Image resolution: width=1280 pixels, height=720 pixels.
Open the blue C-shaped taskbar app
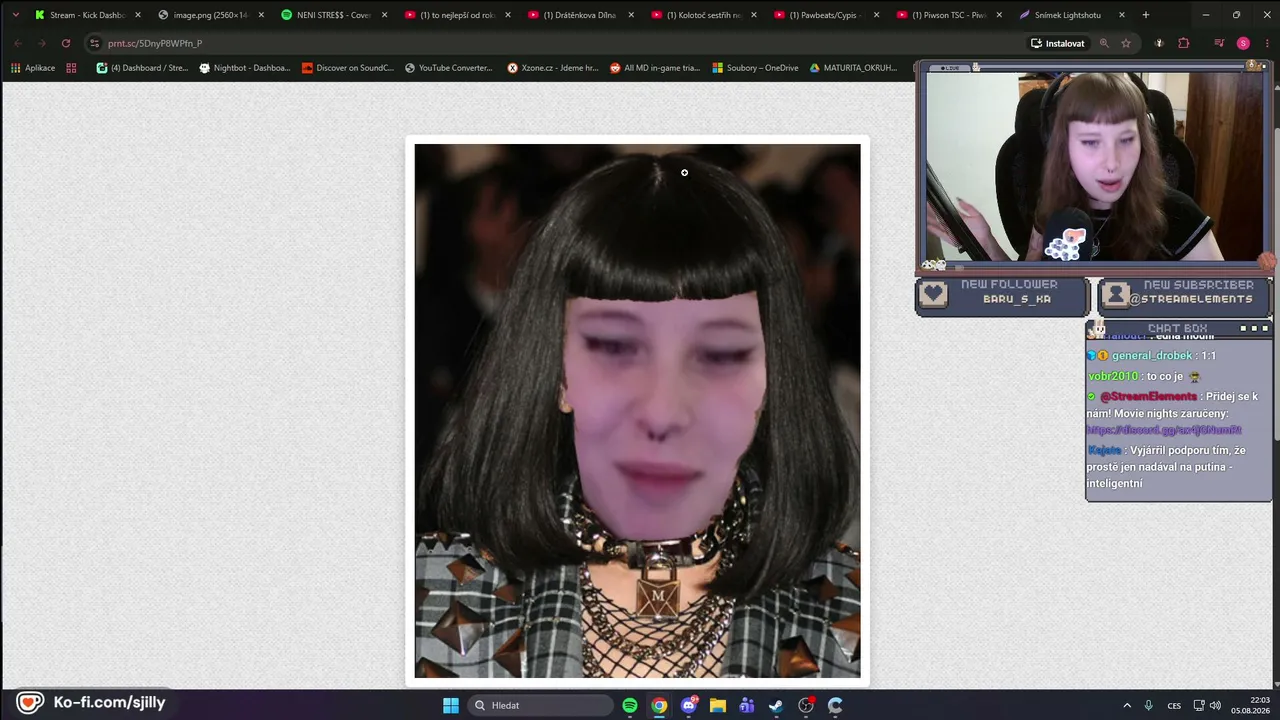point(835,705)
